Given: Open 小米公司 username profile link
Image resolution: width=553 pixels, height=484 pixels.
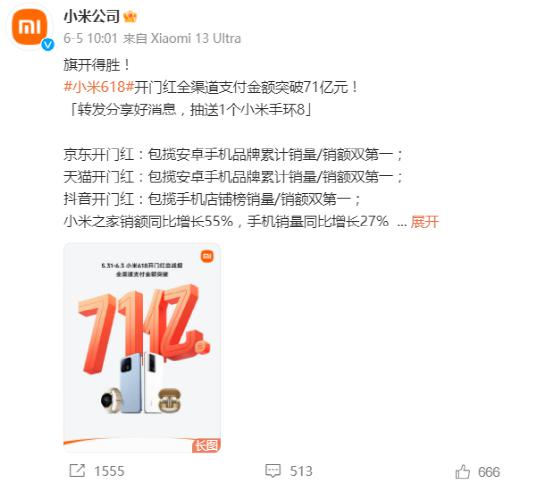Looking at the screenshot, I should click(92, 17).
